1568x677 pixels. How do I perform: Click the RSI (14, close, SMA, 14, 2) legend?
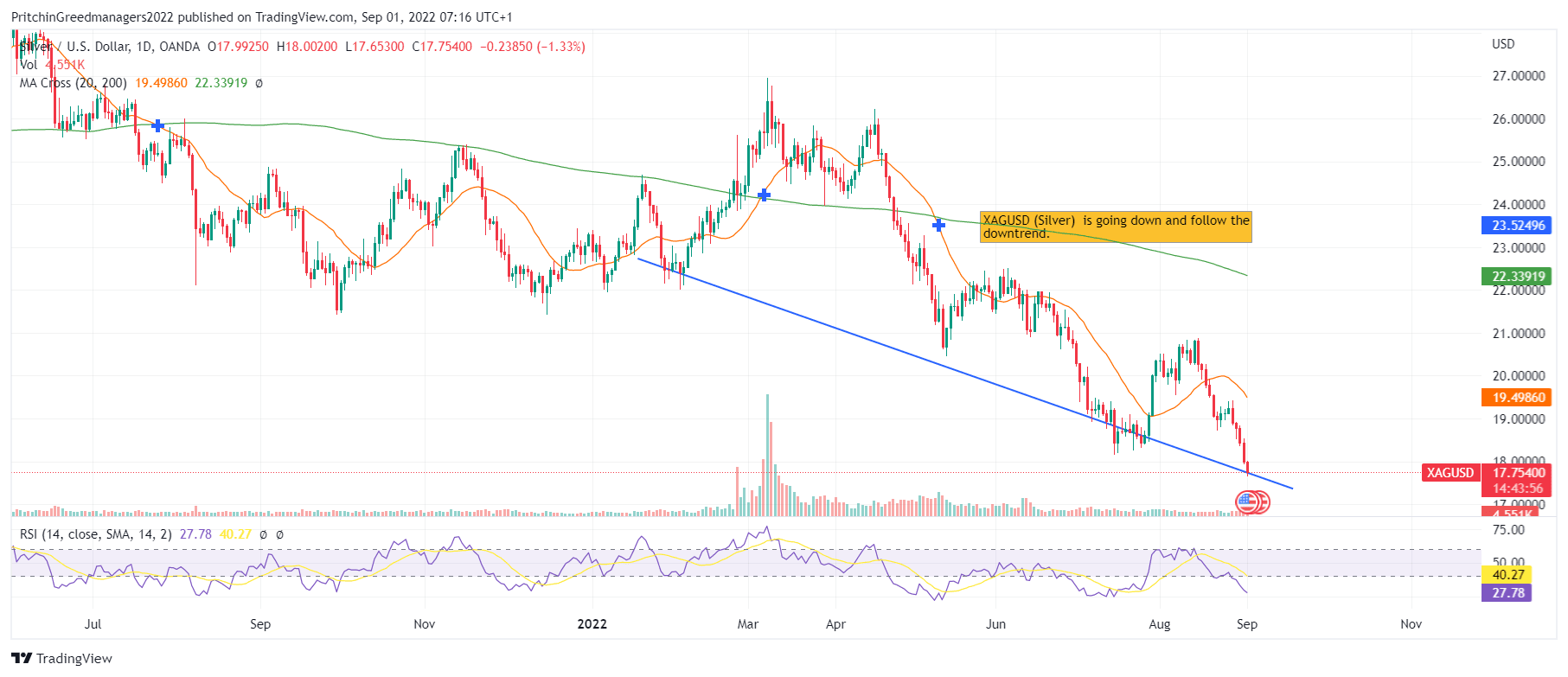pos(96,534)
